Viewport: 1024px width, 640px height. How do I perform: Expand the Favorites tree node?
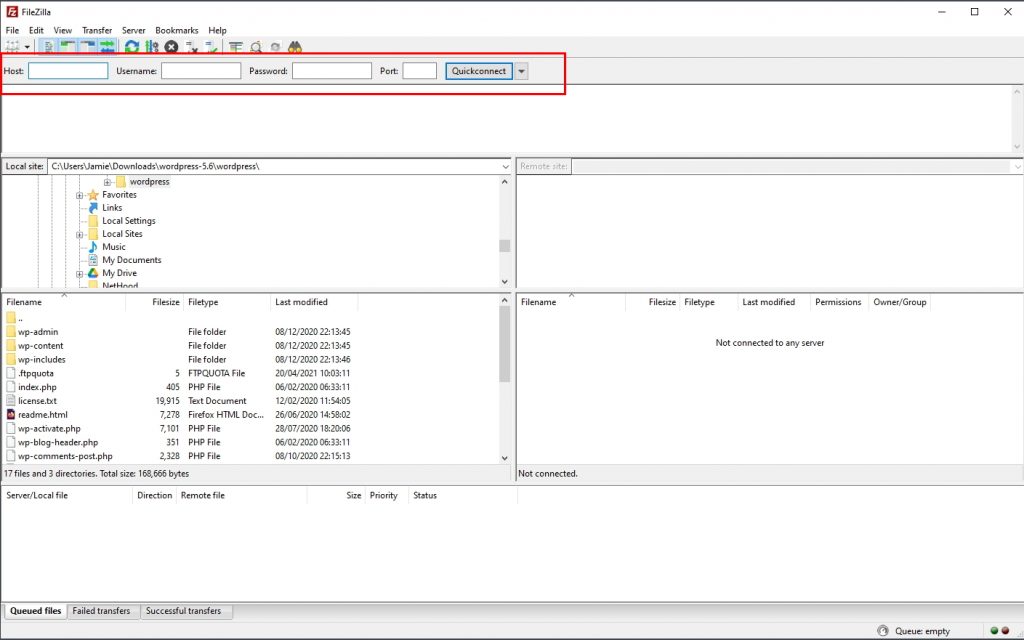point(80,195)
